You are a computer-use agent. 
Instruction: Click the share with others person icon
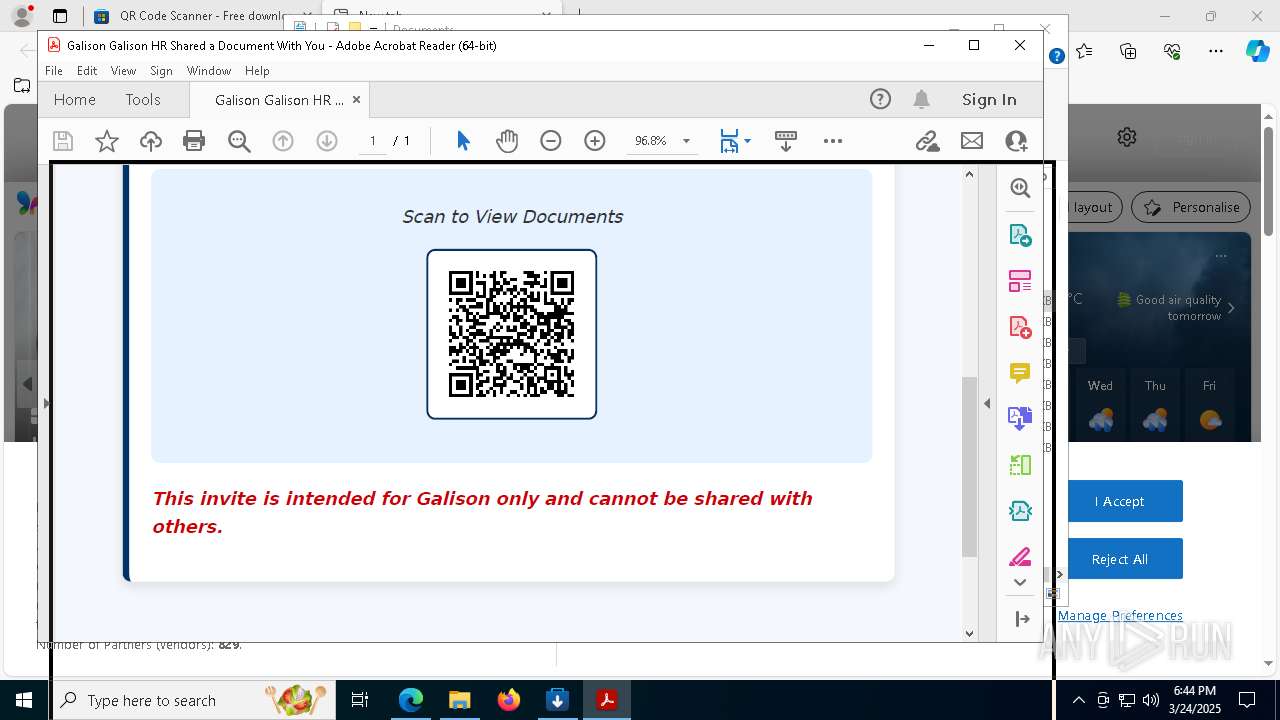click(1017, 141)
